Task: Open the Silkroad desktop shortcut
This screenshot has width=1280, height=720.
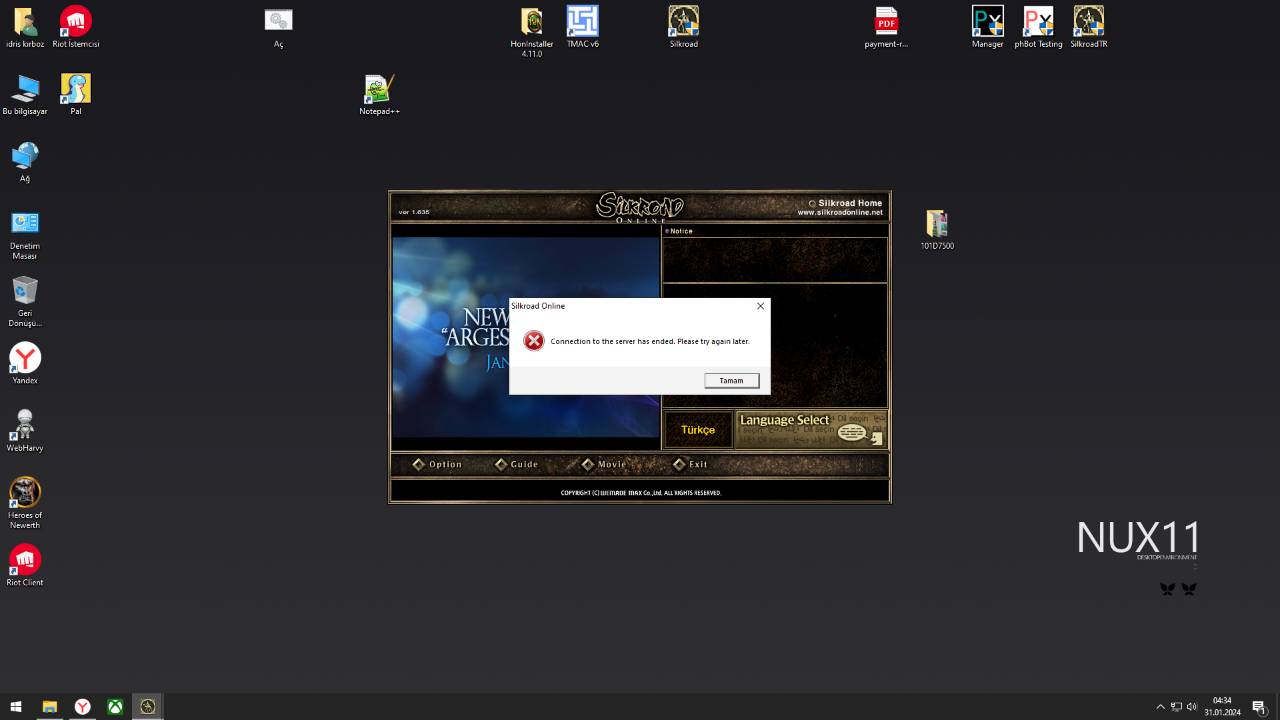Action: pyautogui.click(x=684, y=28)
